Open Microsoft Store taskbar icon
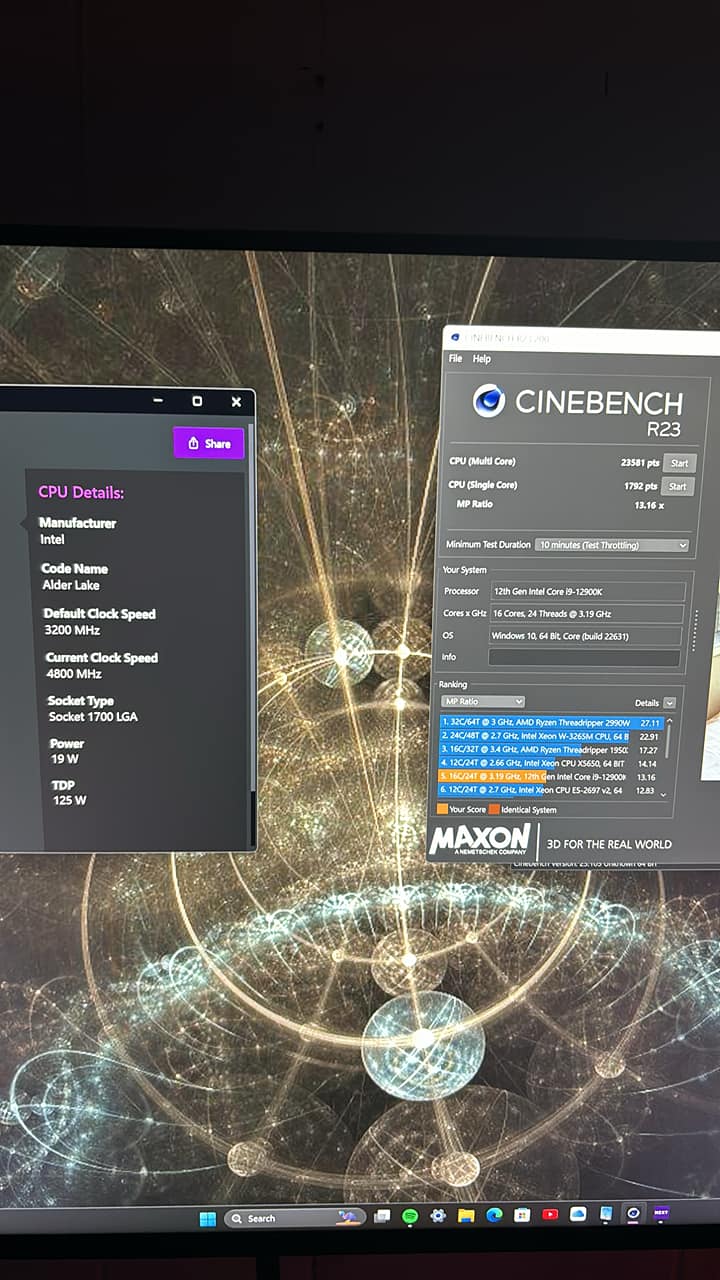Image resolution: width=720 pixels, height=1280 pixels. pyautogui.click(x=522, y=1215)
